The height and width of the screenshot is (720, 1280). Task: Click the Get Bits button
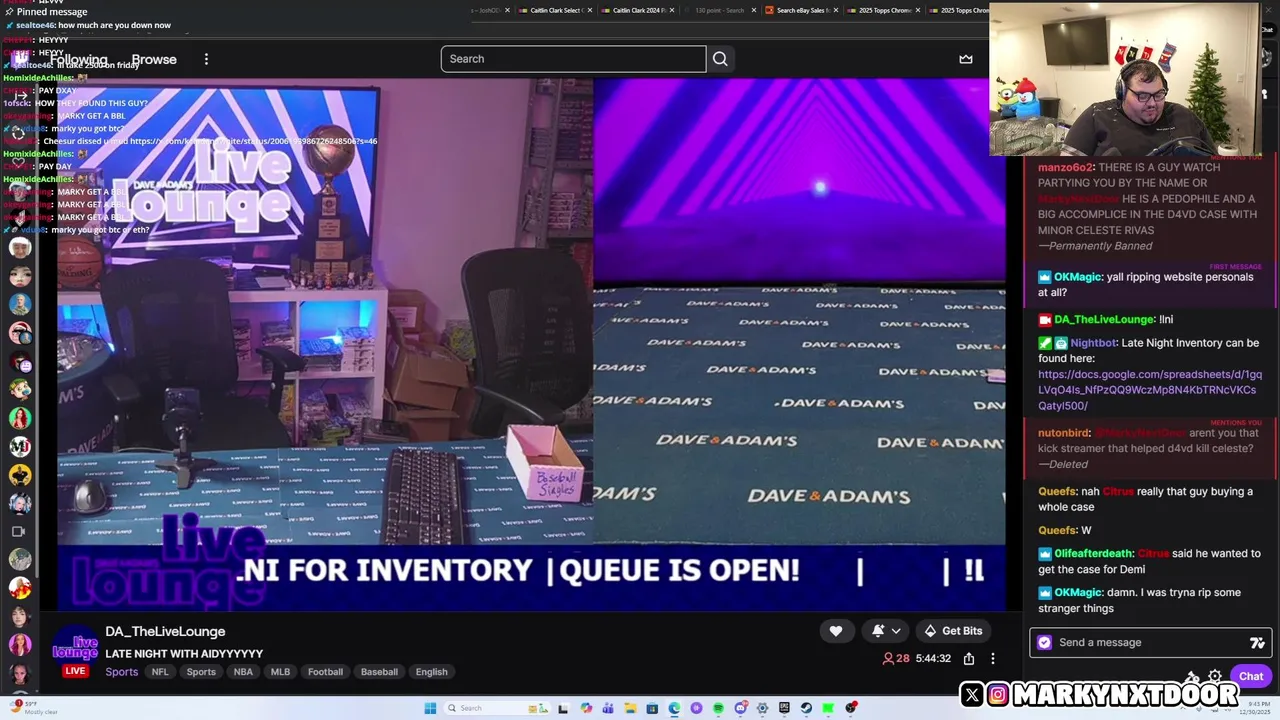pos(952,631)
